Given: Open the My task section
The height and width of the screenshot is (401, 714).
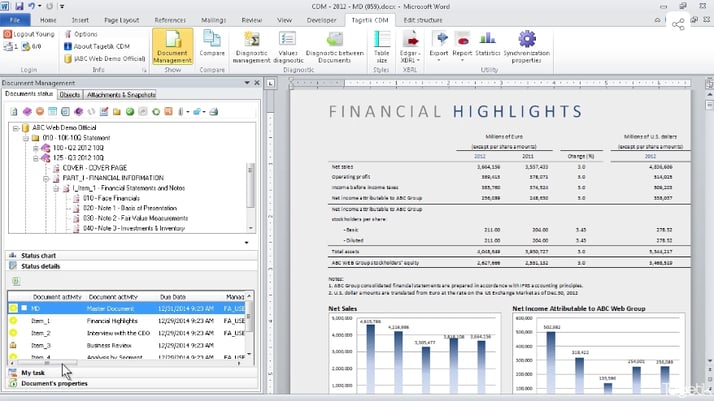Looking at the screenshot, I should pos(132,373).
